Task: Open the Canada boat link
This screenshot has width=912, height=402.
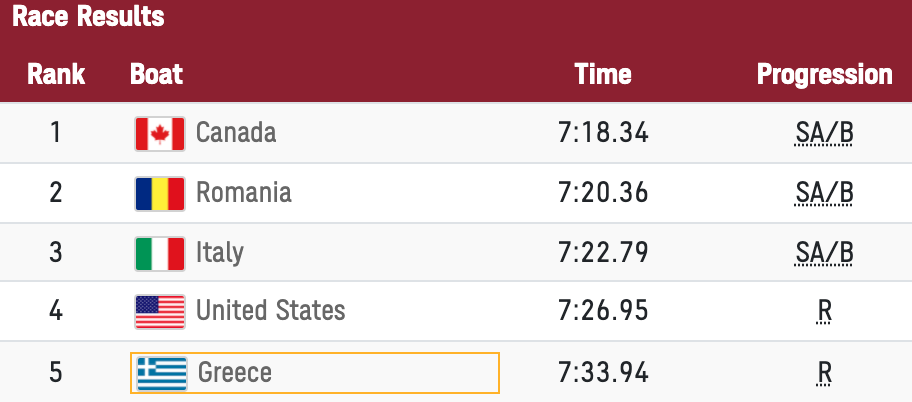Action: 236,133
